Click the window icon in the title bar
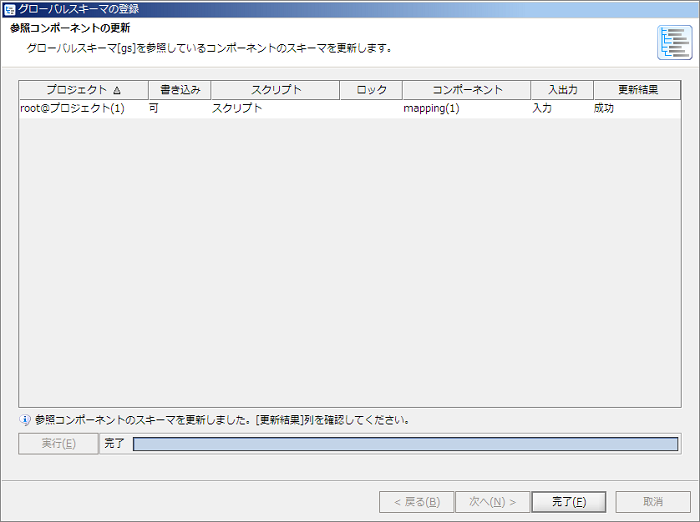 tap(9, 9)
